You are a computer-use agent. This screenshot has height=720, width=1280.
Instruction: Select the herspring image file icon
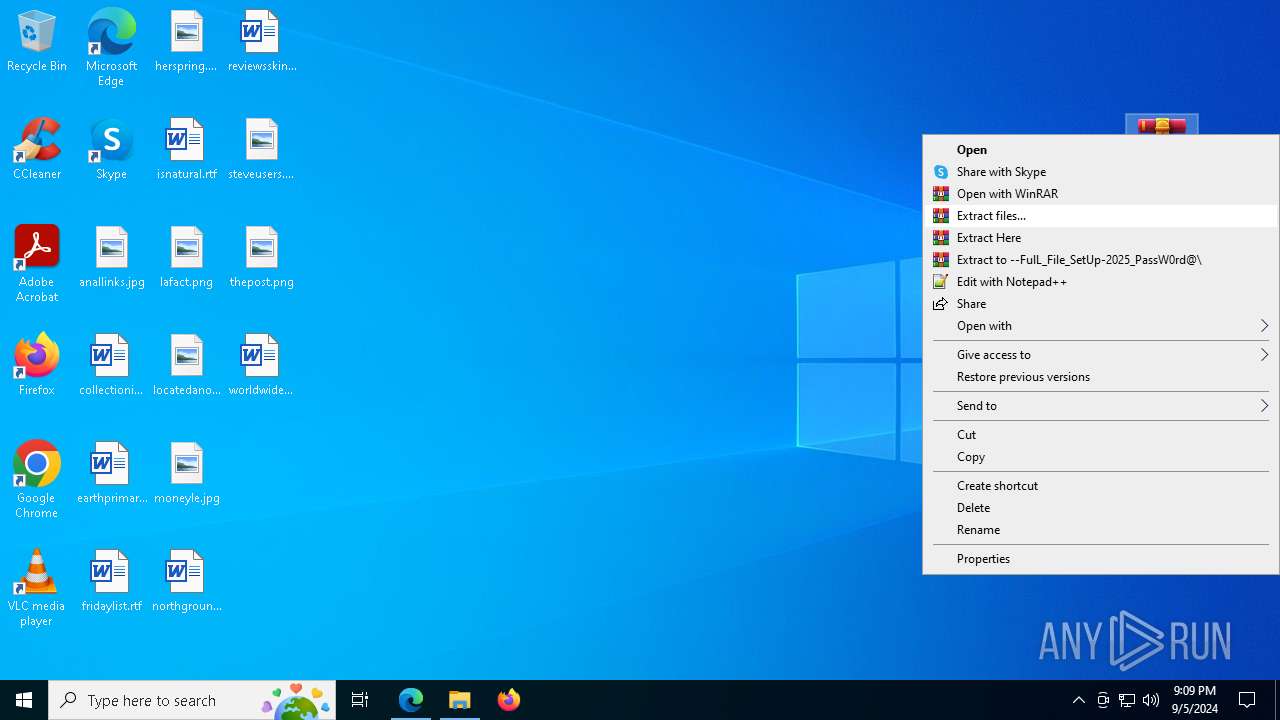(186, 42)
